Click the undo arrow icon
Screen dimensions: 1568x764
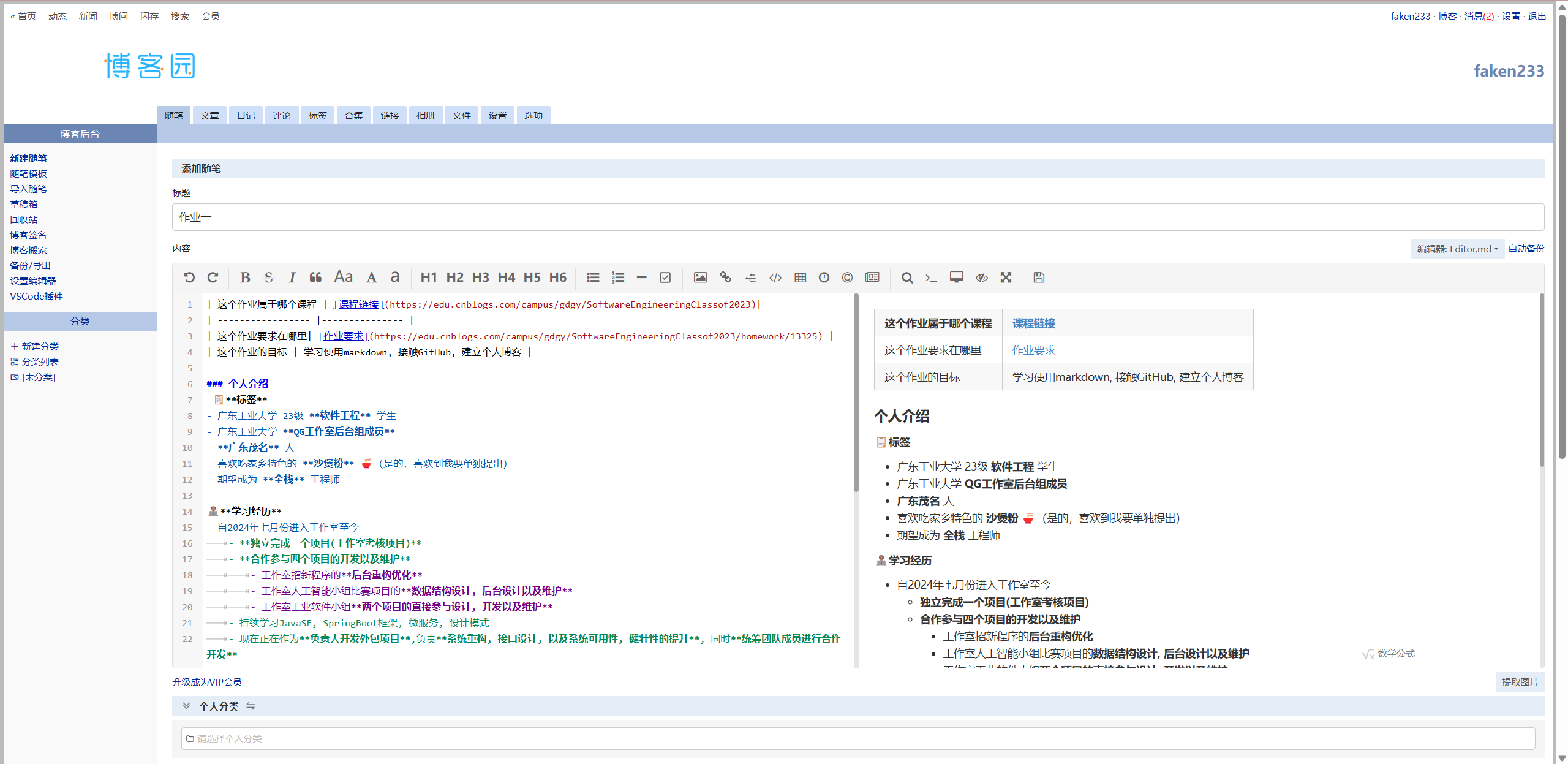[x=189, y=278]
